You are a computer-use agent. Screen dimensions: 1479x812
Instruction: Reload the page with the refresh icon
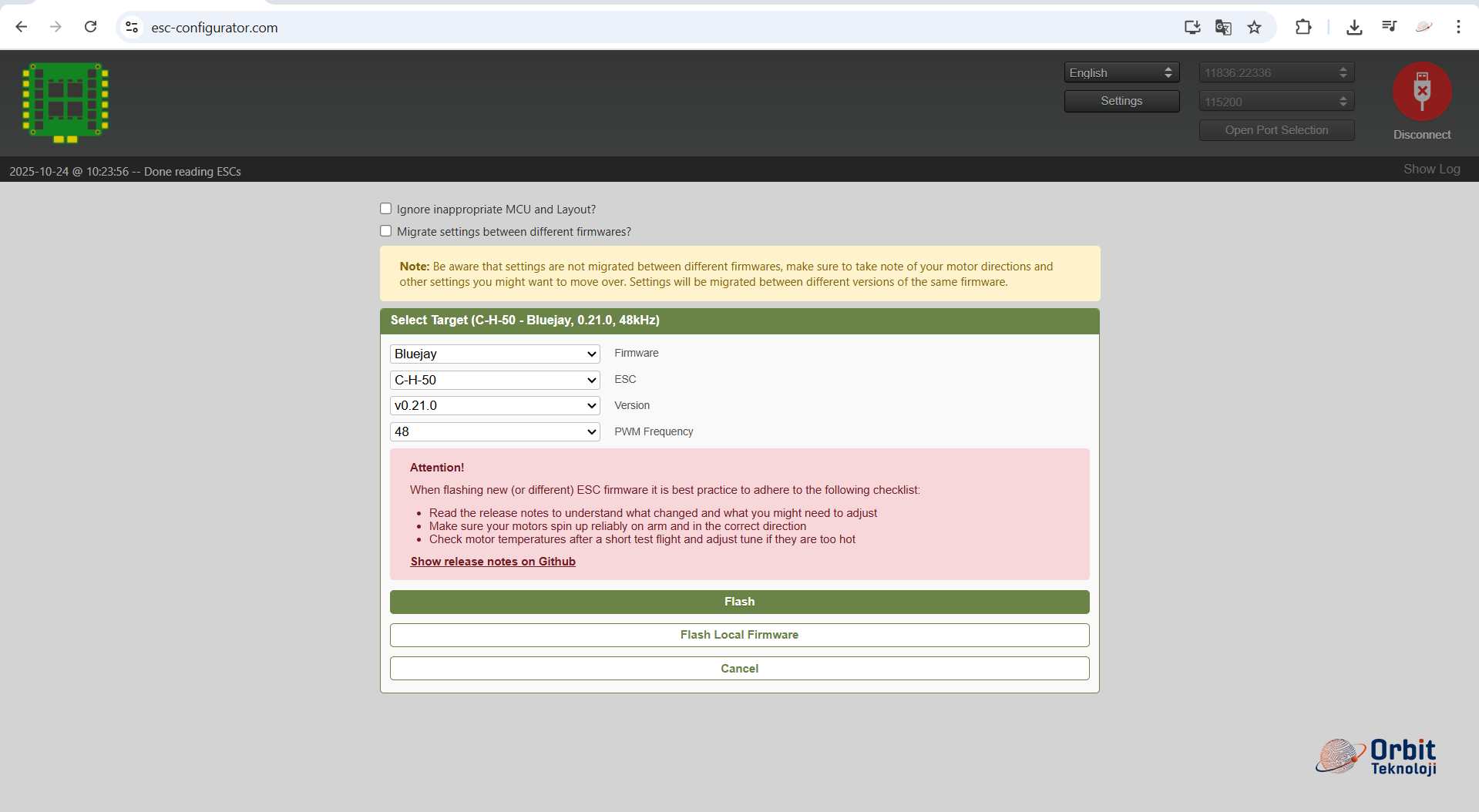click(91, 27)
